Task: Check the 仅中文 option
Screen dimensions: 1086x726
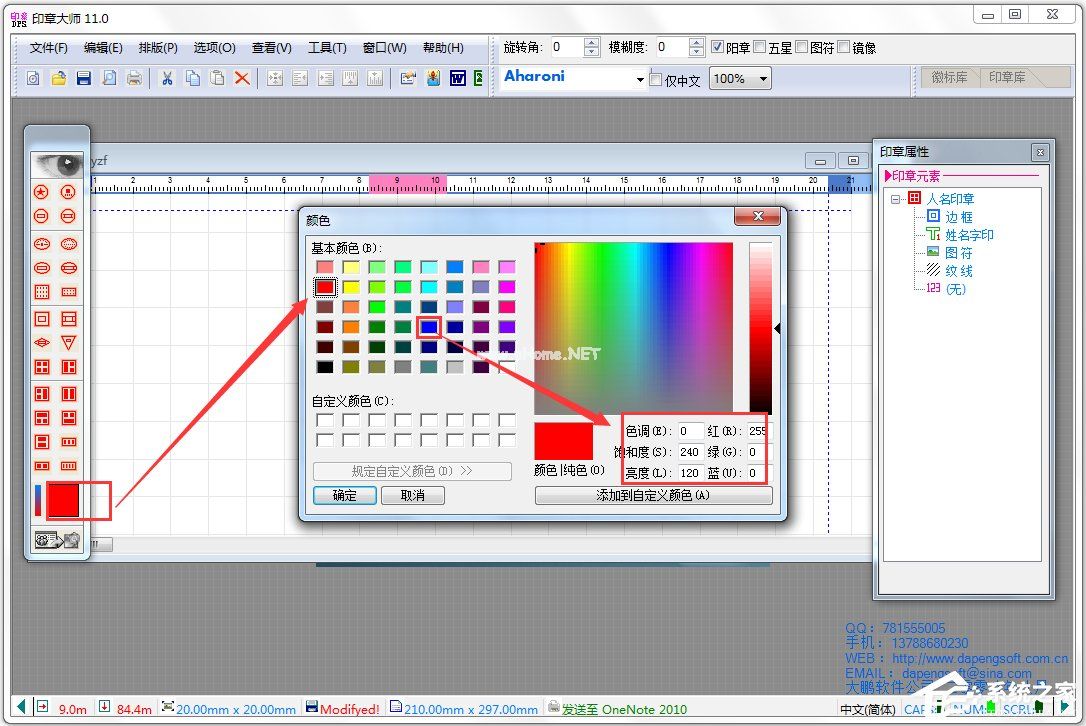Action: coord(656,80)
